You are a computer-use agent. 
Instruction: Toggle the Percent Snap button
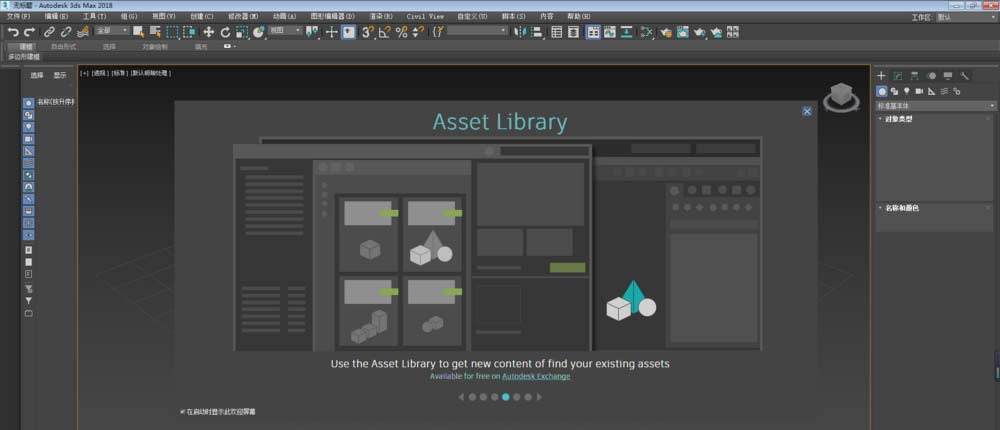[401, 32]
